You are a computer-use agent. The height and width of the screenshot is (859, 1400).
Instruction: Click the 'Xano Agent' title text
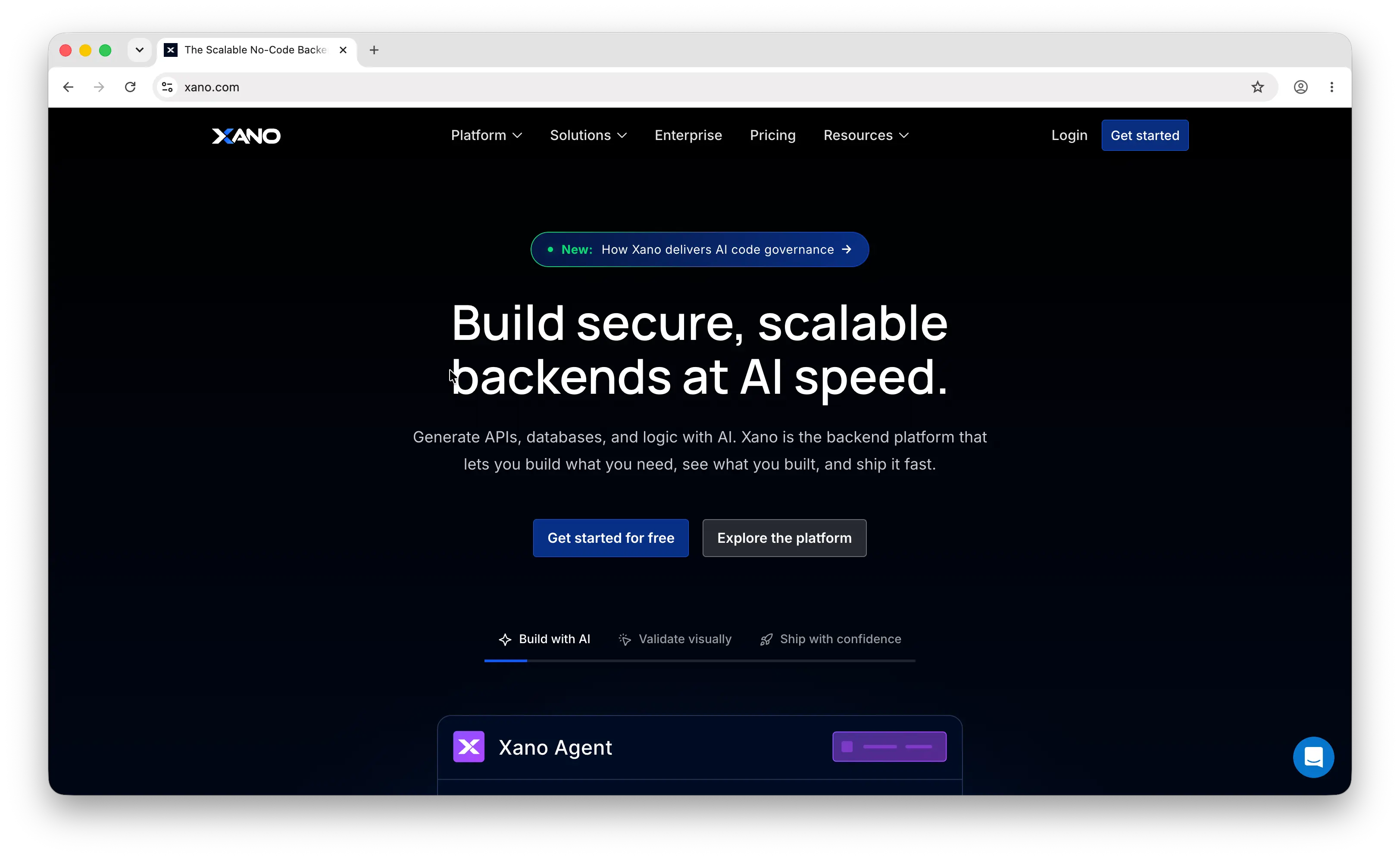555,748
